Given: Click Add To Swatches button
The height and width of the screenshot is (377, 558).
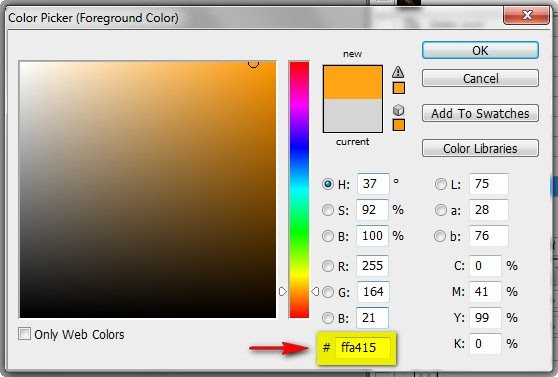Looking at the screenshot, I should tap(480, 113).
